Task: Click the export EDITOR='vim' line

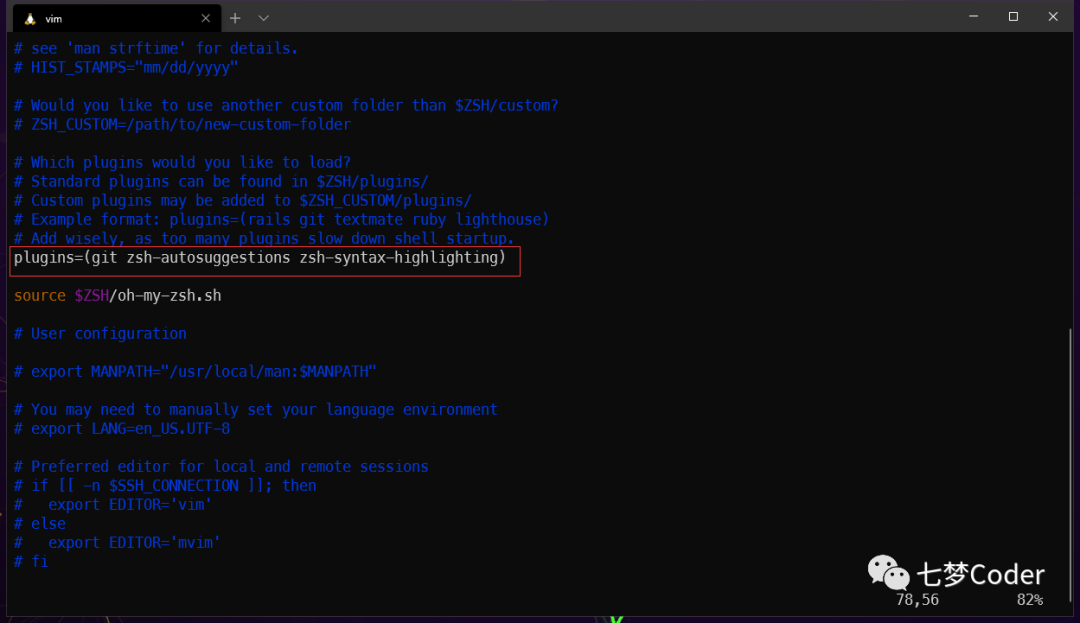Action: 113,505
